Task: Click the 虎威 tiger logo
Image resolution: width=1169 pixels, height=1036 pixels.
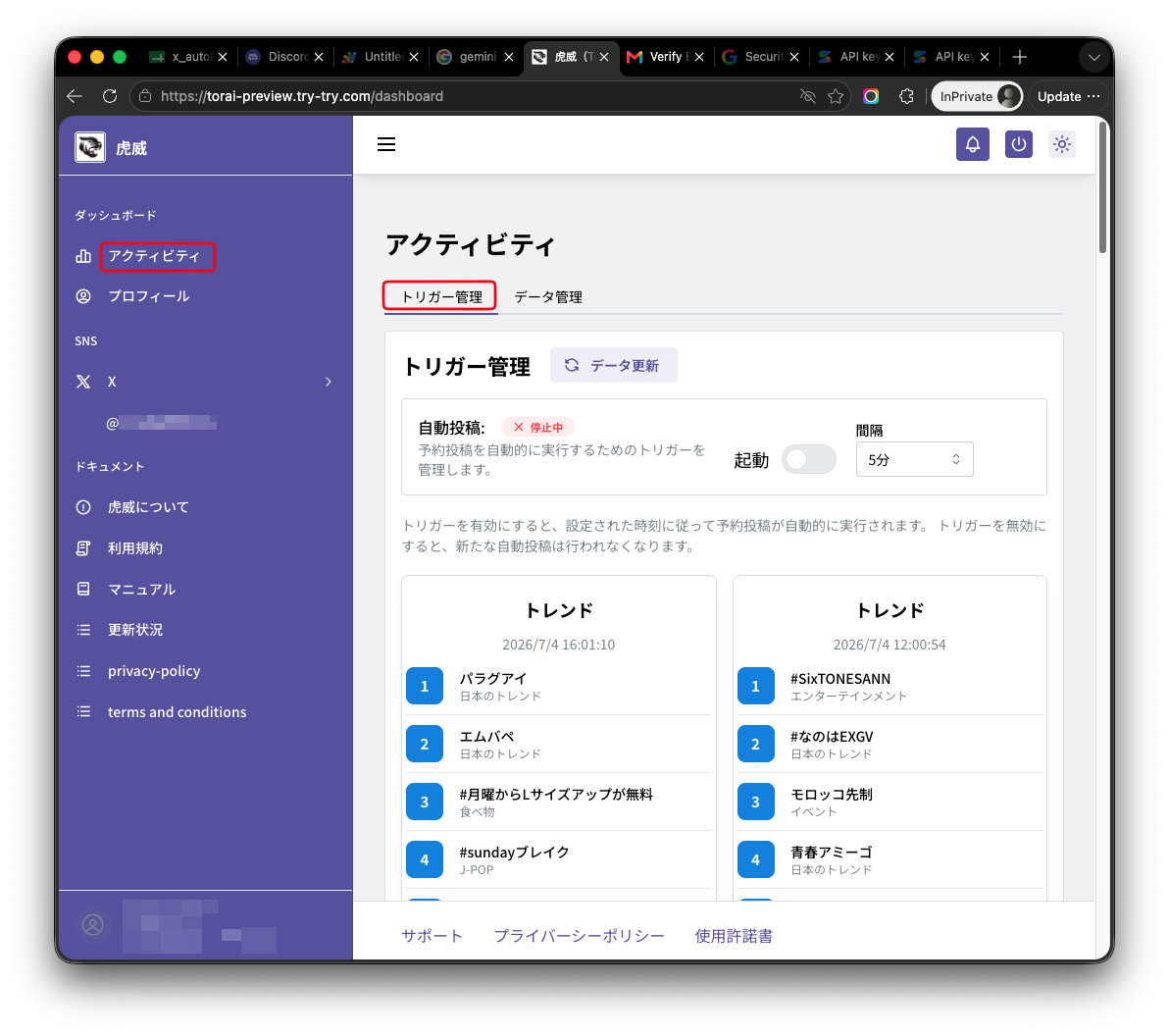Action: (x=89, y=147)
